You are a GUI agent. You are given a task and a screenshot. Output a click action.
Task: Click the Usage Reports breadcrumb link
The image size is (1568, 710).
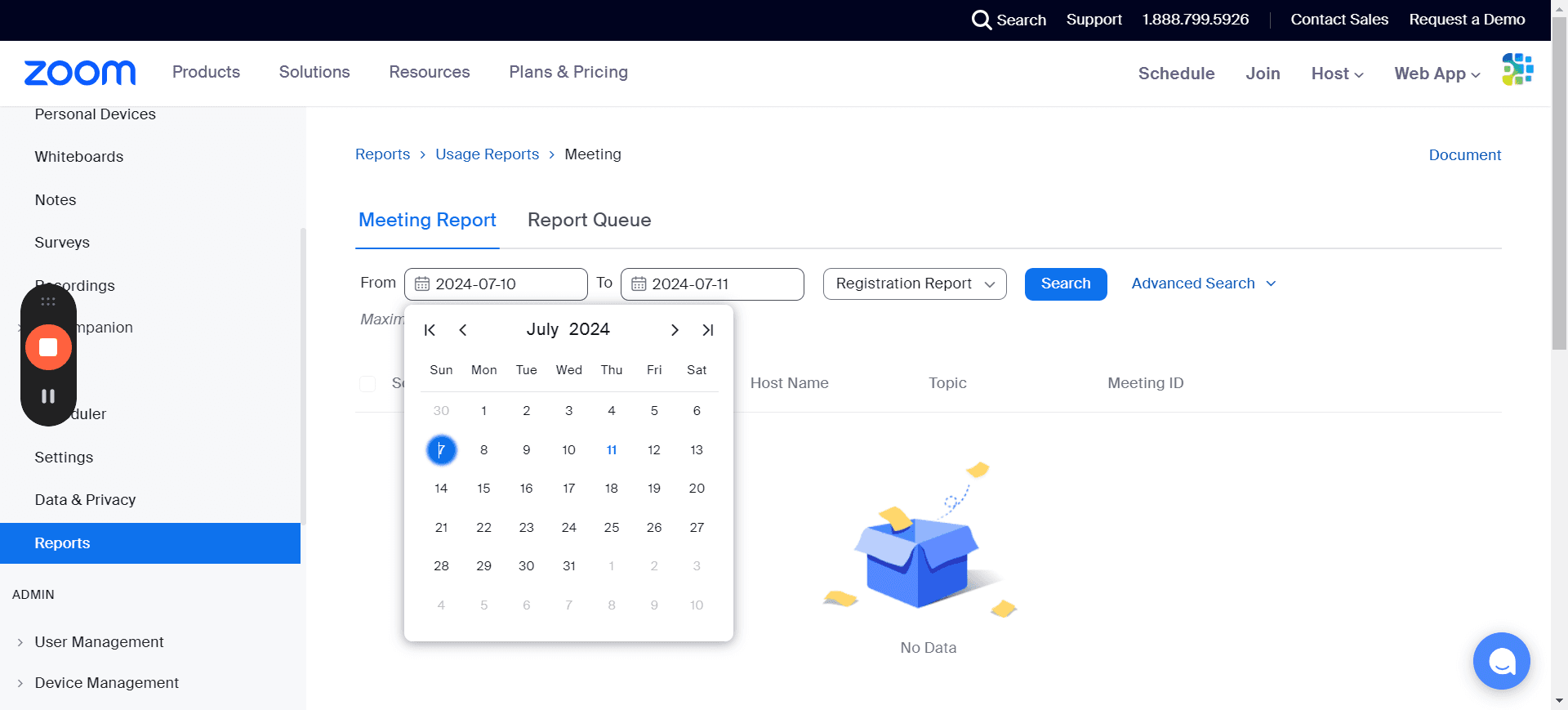point(488,154)
